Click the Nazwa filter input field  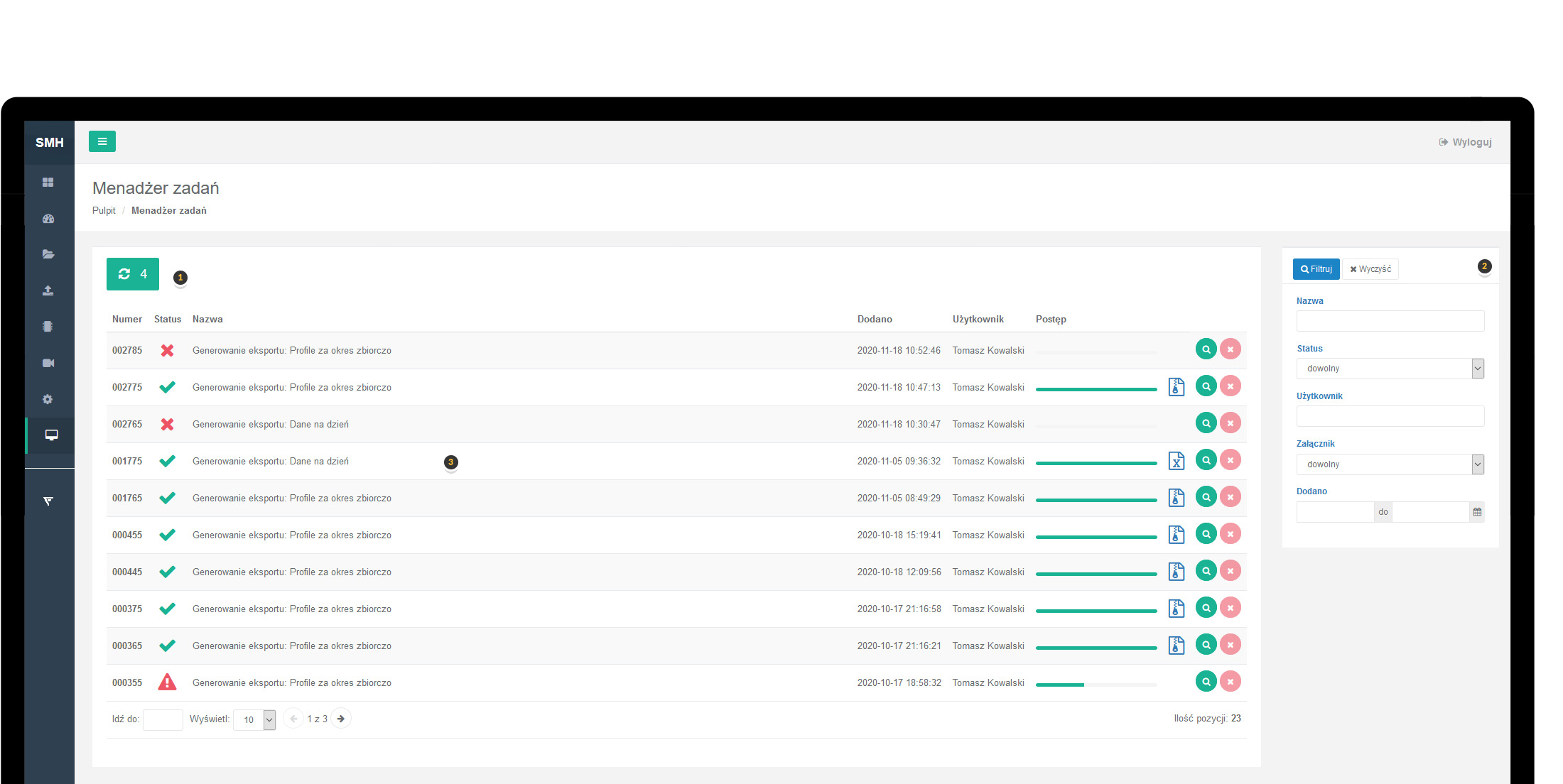(1390, 321)
